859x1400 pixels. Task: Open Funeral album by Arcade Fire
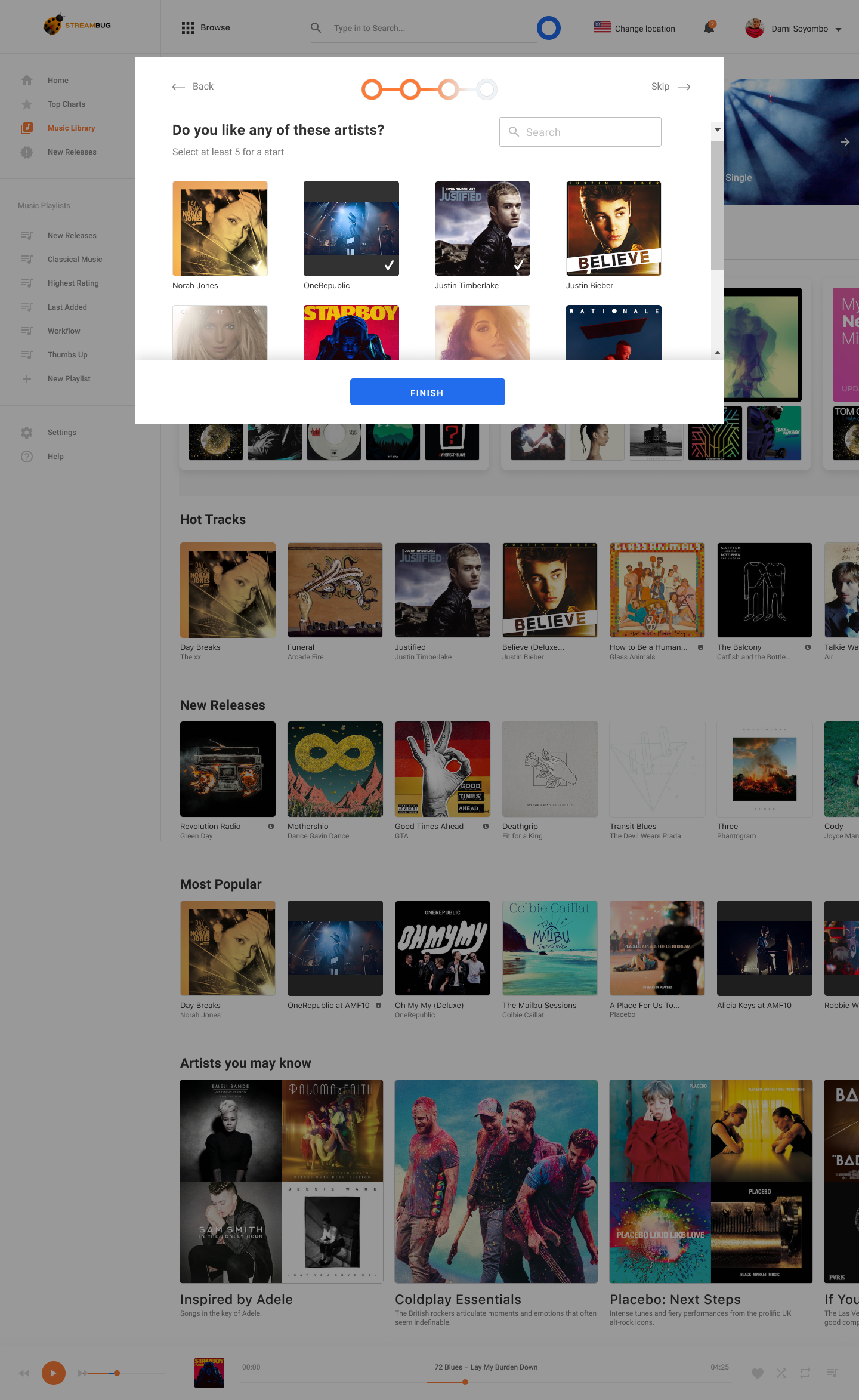[335, 590]
